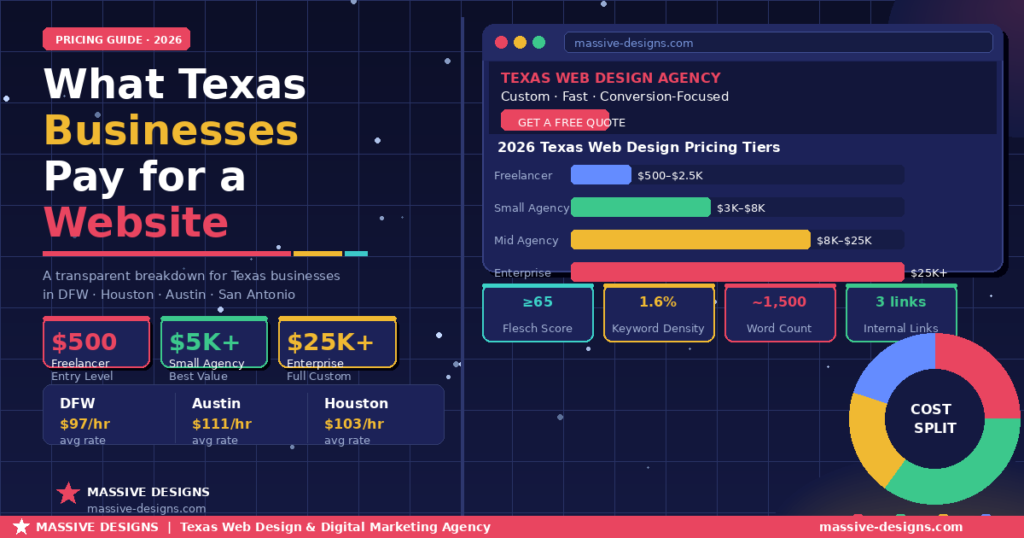Viewport: 1024px width, 538px height.
Task: Click the PRICING GUIDE · 2026 badge
Action: tap(117, 39)
